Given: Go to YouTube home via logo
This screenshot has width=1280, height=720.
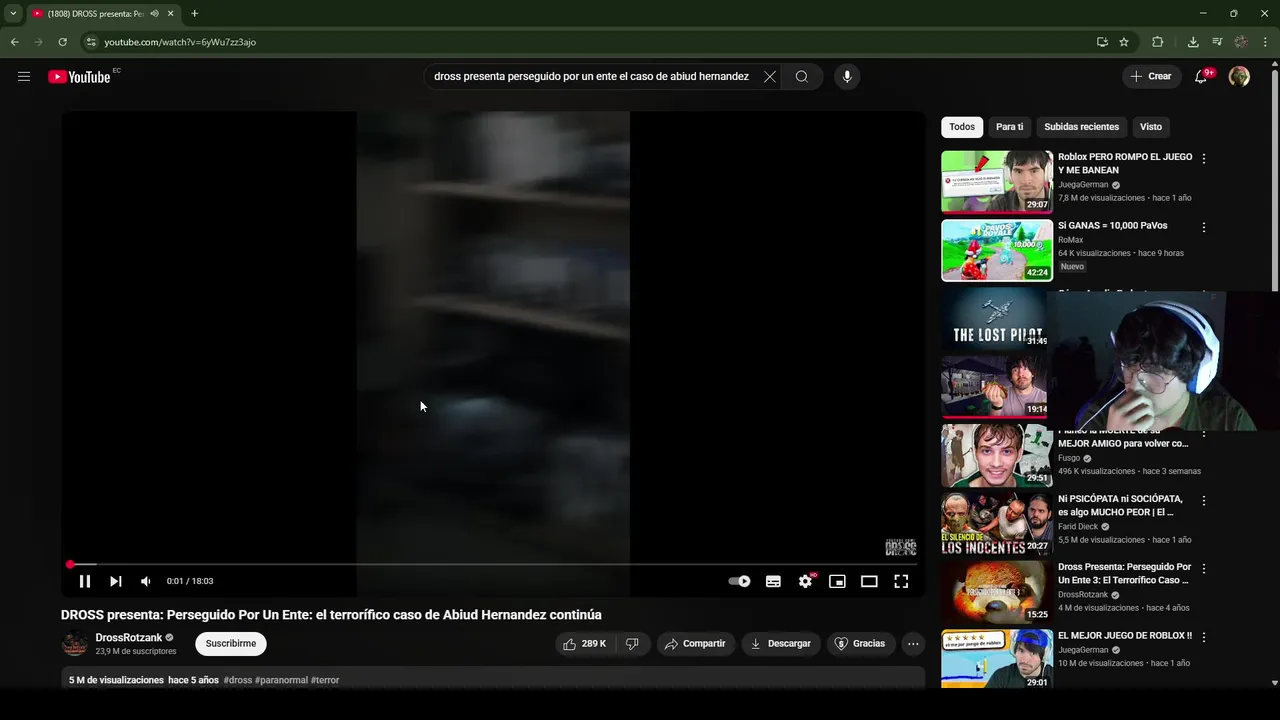Looking at the screenshot, I should [x=79, y=77].
